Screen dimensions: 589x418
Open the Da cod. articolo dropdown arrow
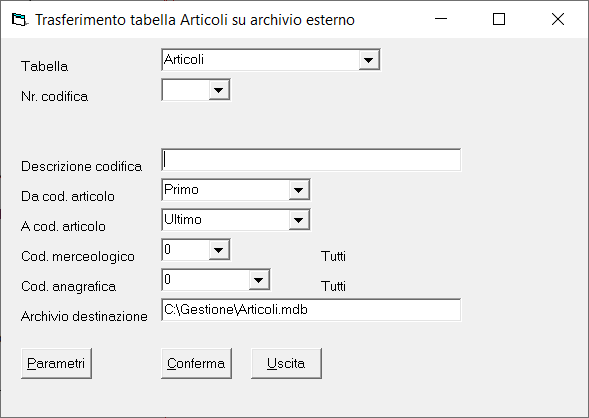(x=299, y=190)
